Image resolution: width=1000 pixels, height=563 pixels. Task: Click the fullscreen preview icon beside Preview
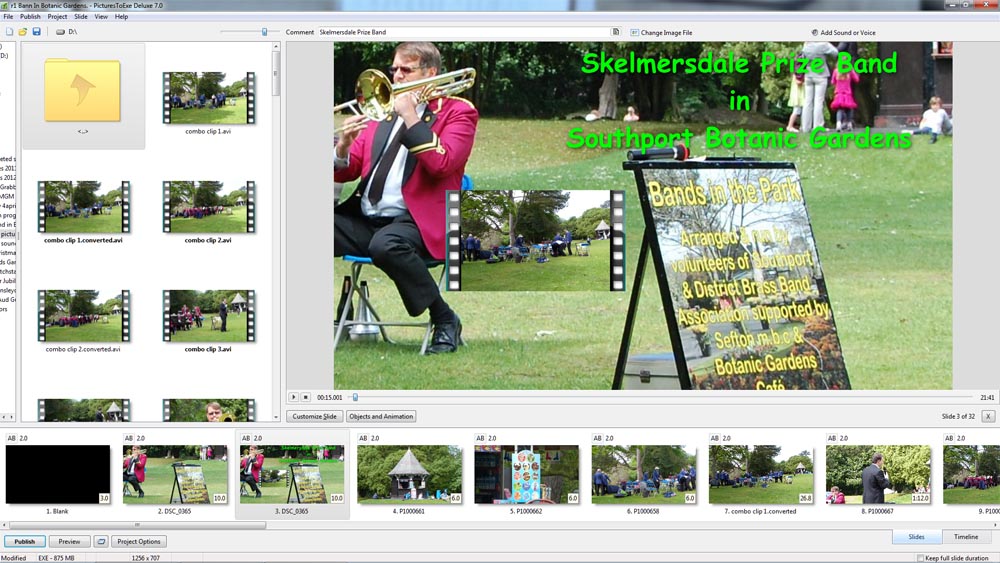tap(101, 541)
